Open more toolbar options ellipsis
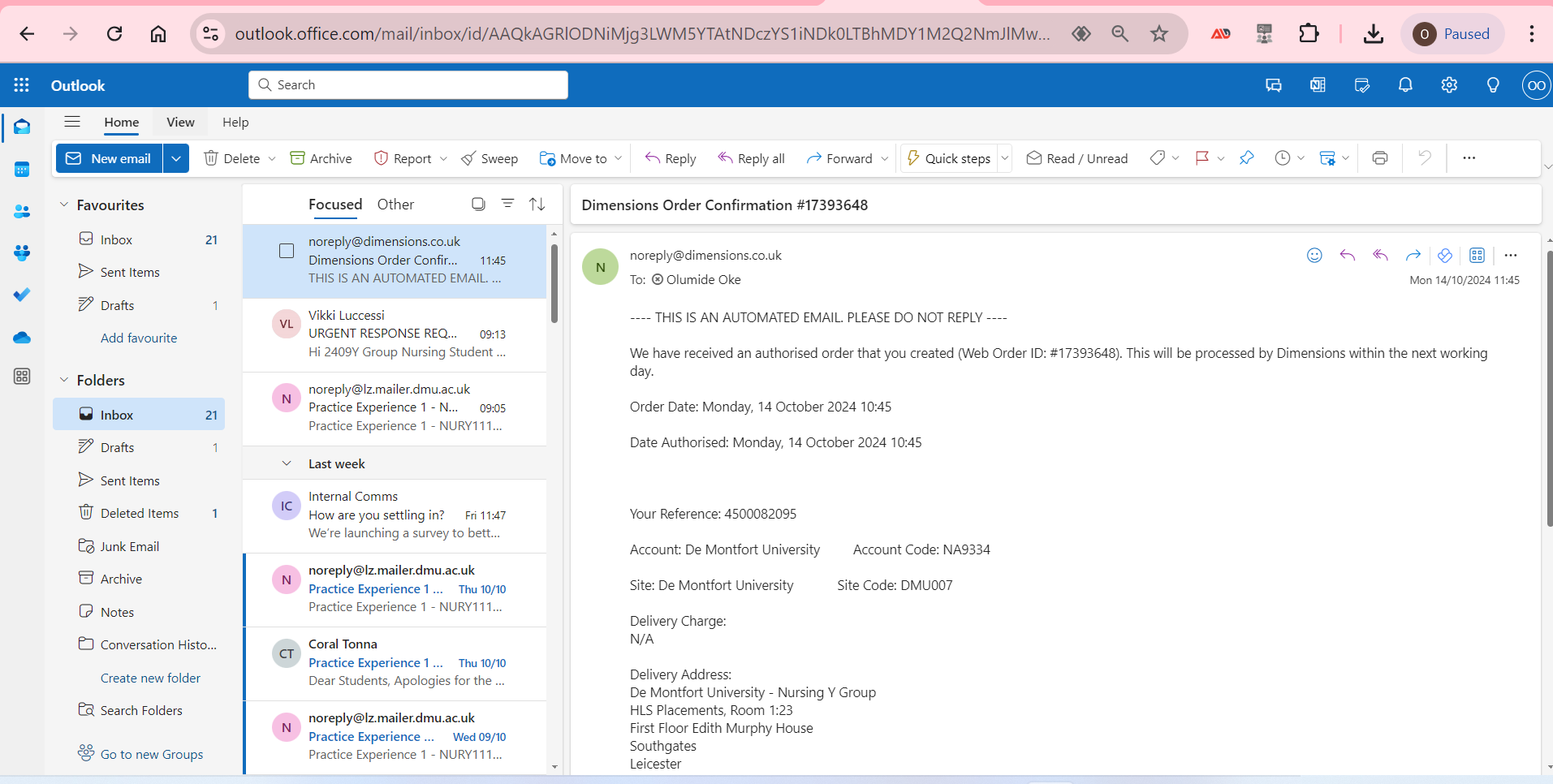The image size is (1553, 784). (1469, 158)
